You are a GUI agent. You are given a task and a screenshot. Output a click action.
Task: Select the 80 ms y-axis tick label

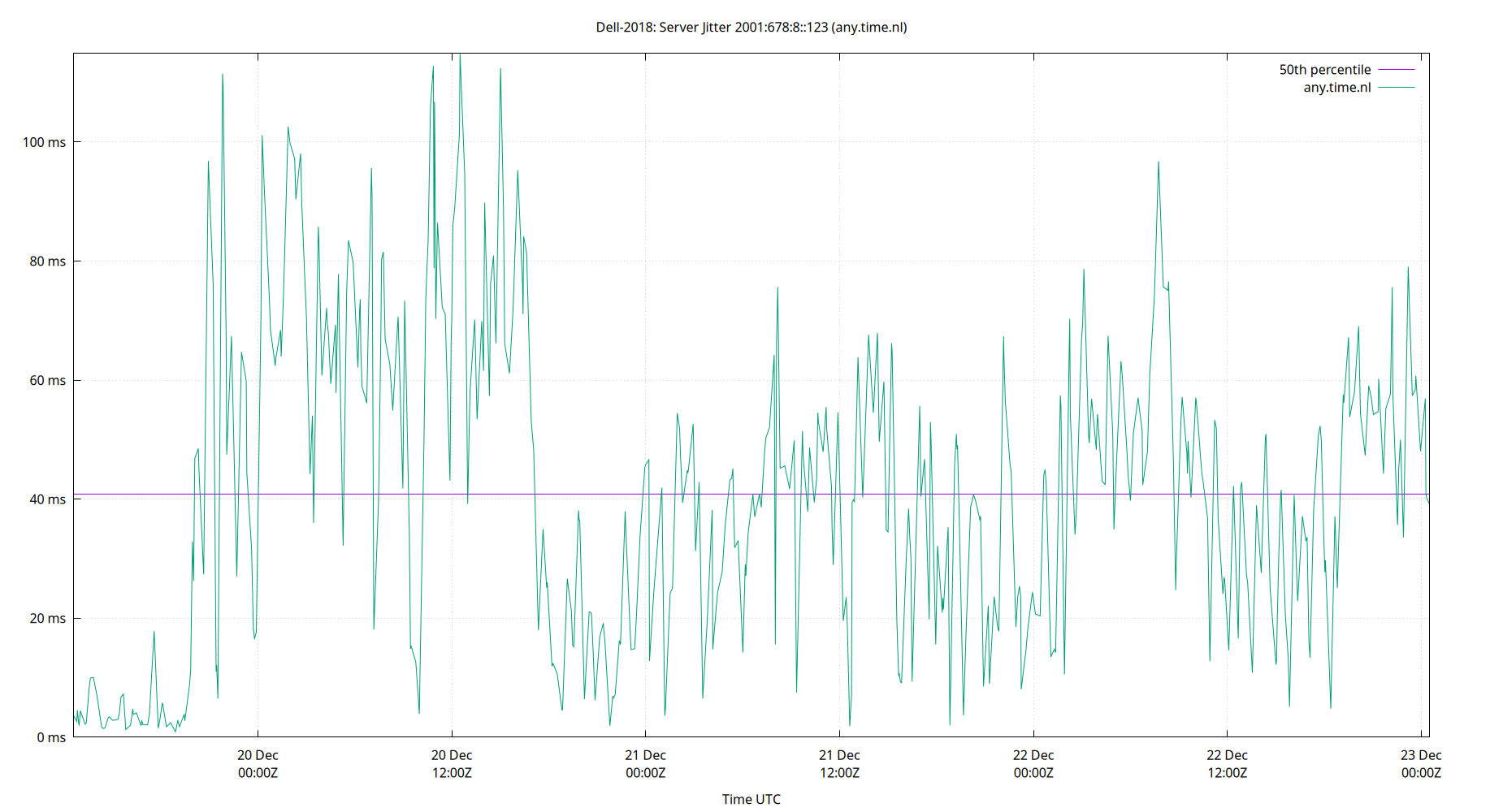coord(48,261)
